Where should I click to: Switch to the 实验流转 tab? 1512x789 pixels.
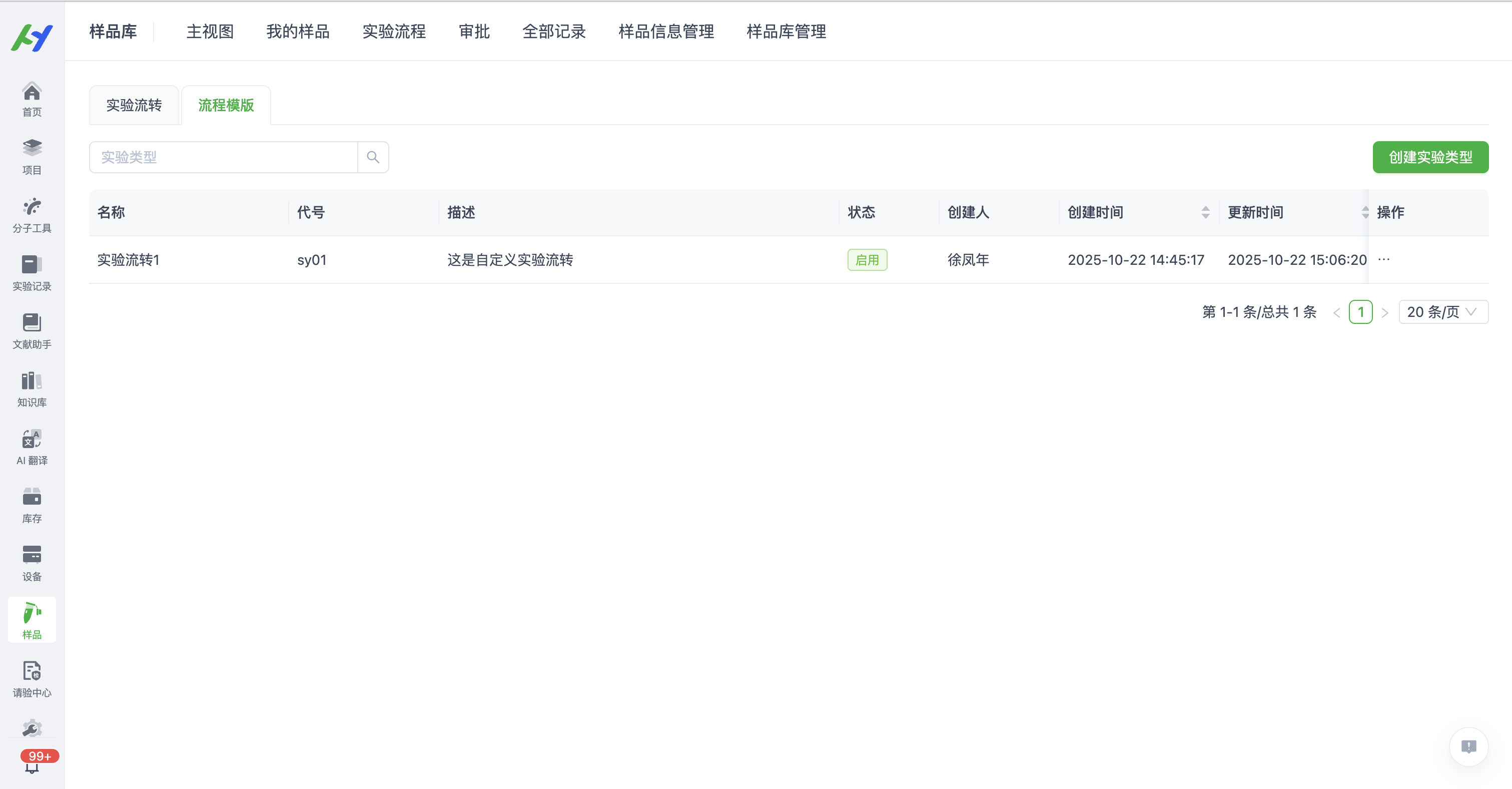tap(134, 105)
